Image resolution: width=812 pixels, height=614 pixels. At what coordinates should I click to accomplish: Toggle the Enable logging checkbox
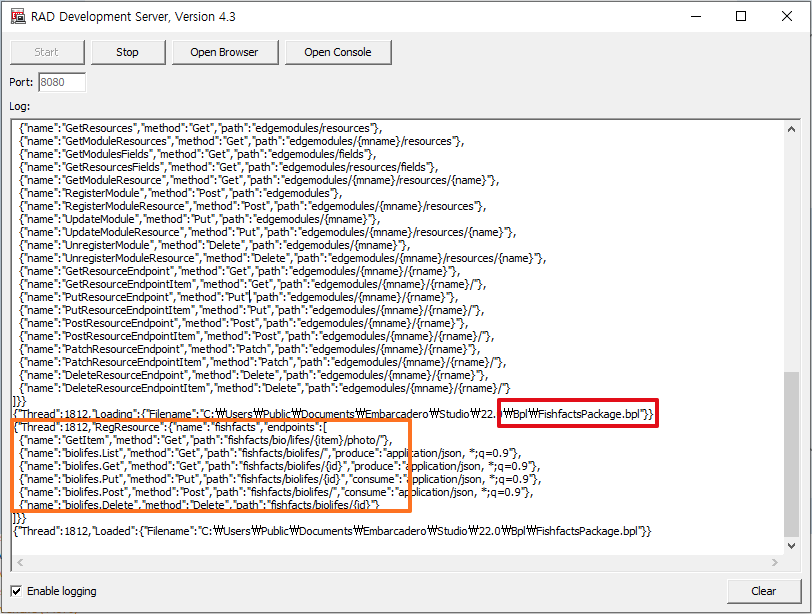(x=17, y=591)
